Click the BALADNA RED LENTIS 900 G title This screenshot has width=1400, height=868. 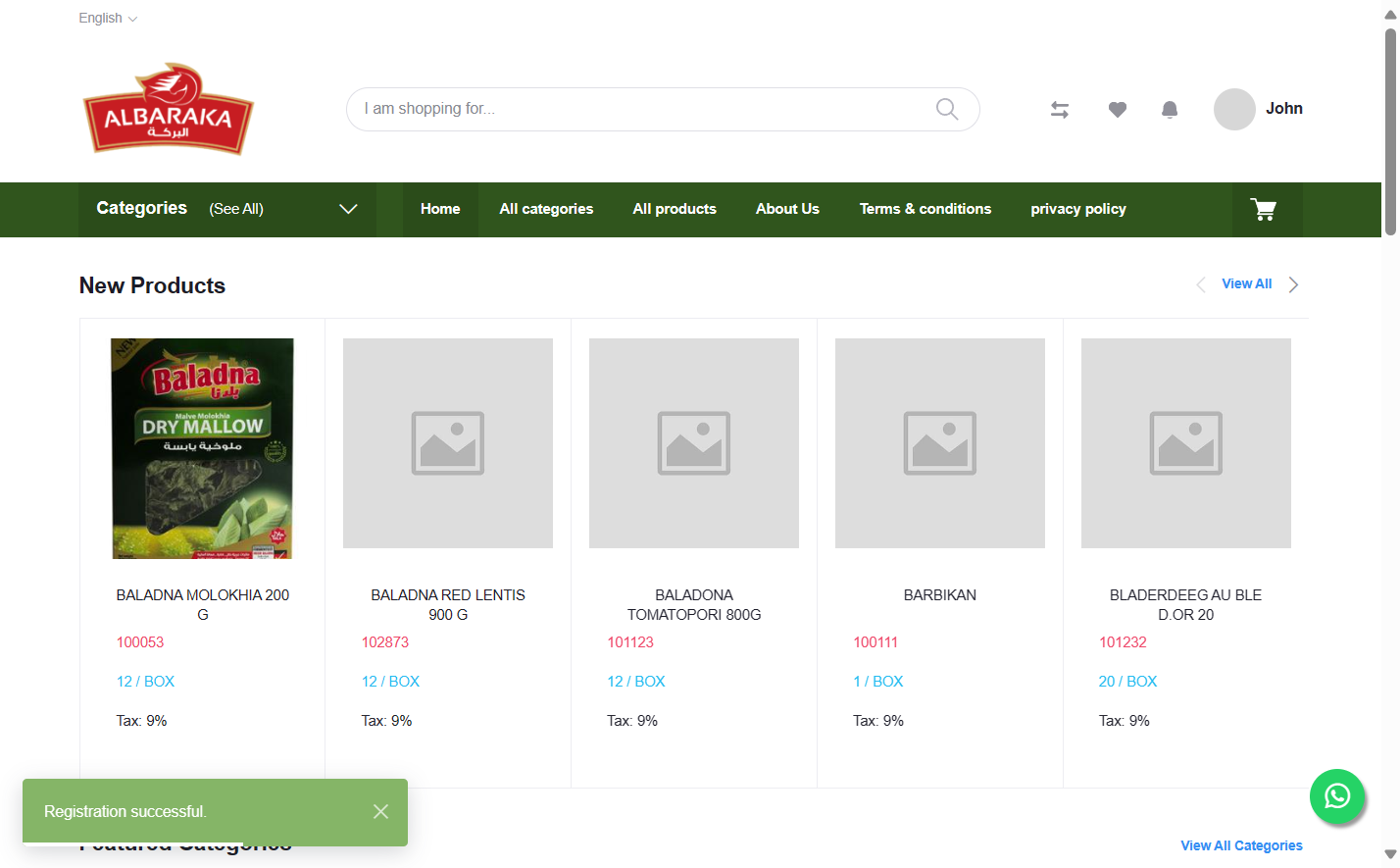[448, 605]
